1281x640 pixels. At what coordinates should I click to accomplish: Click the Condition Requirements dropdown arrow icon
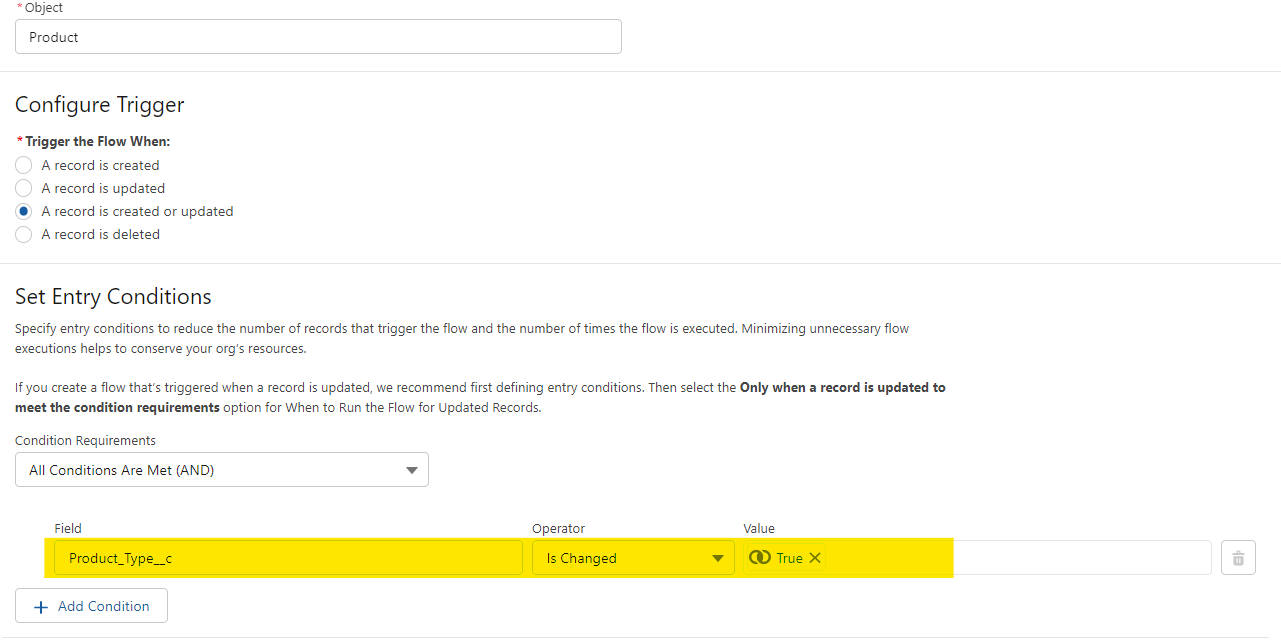coord(411,470)
